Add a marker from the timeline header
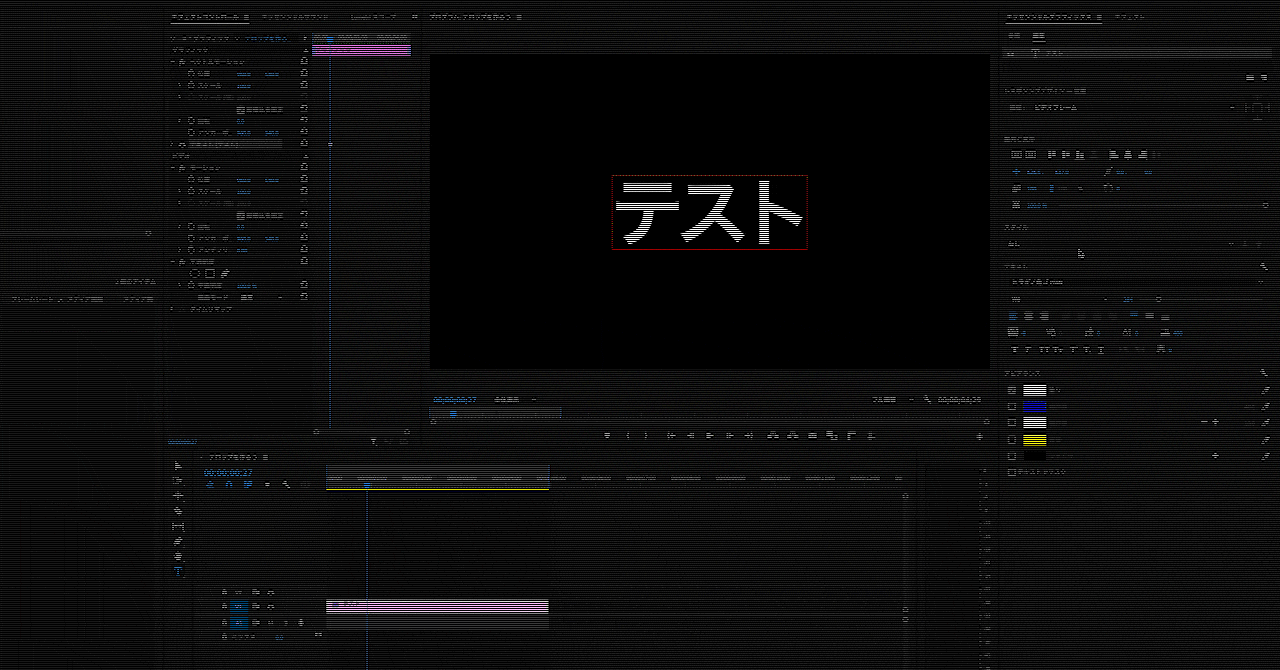This screenshot has width=1280, height=670. (267, 484)
